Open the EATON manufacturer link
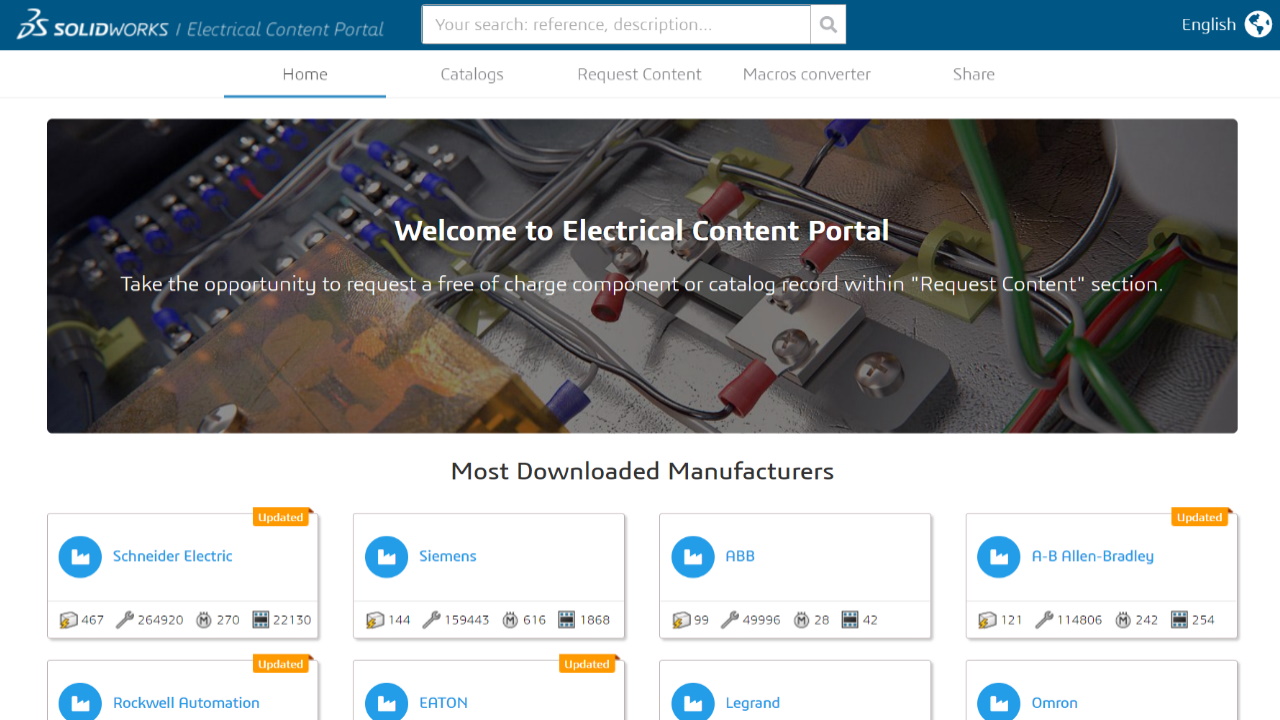Image resolution: width=1280 pixels, height=720 pixels. point(443,703)
